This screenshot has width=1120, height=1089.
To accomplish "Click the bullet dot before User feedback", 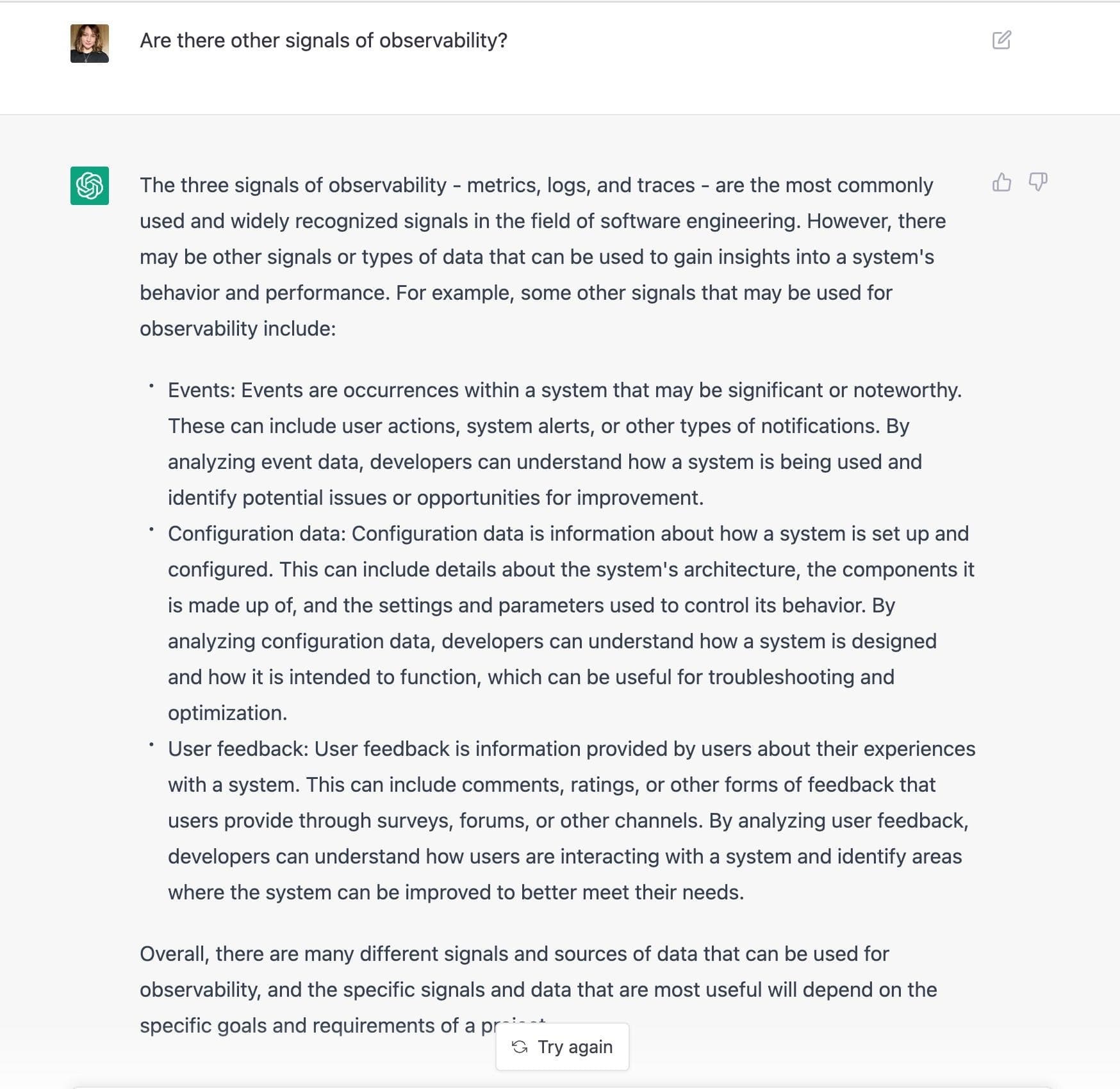I will pos(151,745).
